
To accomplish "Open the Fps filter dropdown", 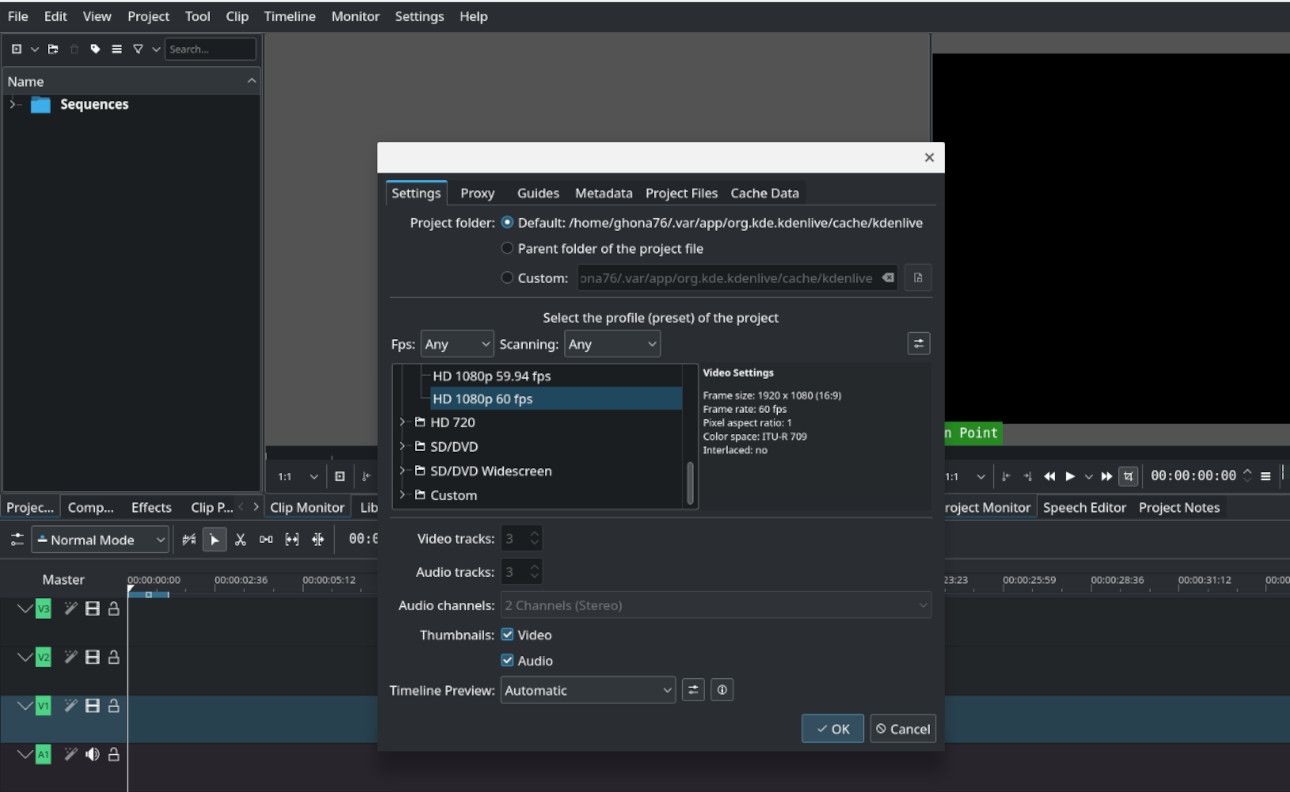I will point(457,343).
